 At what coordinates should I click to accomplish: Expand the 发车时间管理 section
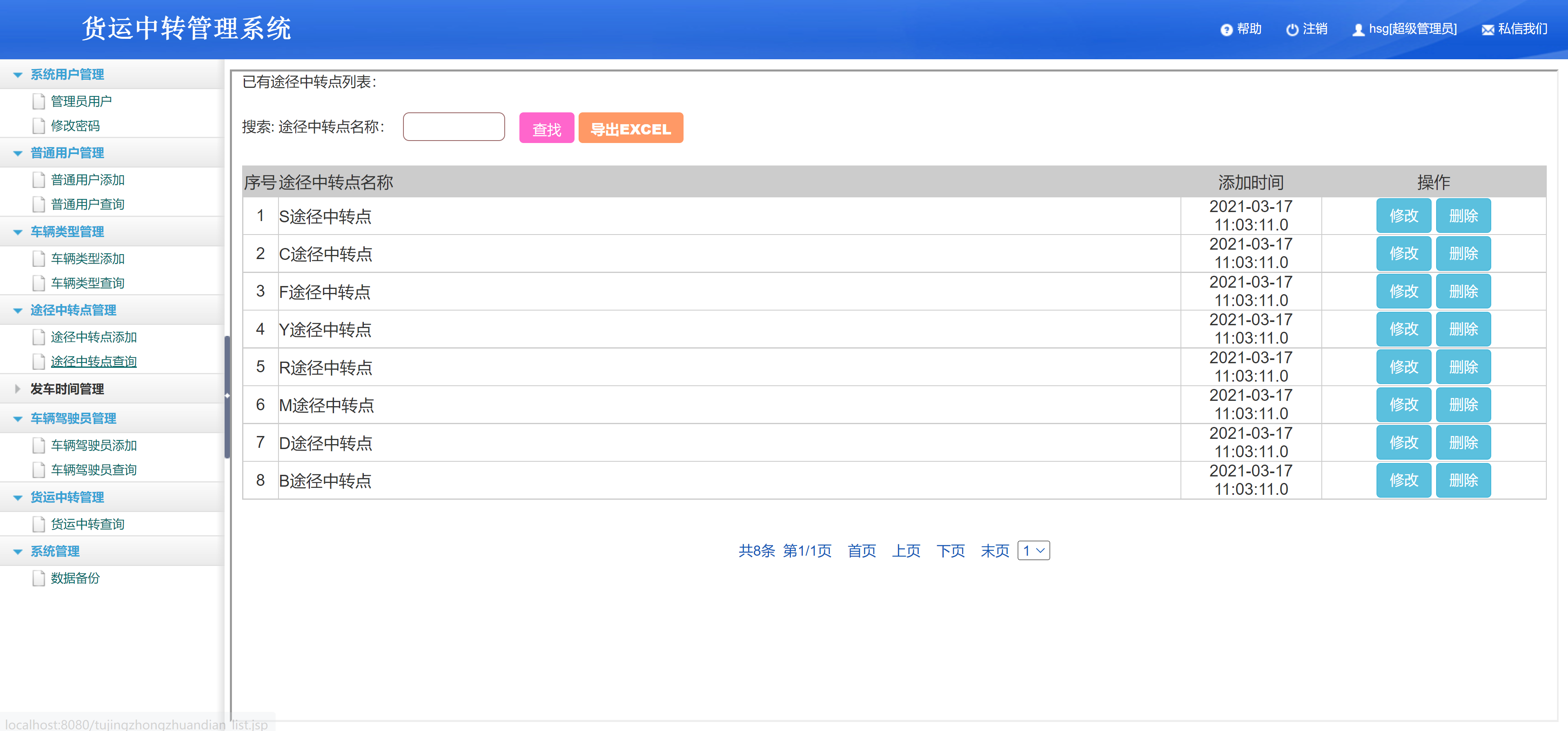pyautogui.click(x=18, y=389)
